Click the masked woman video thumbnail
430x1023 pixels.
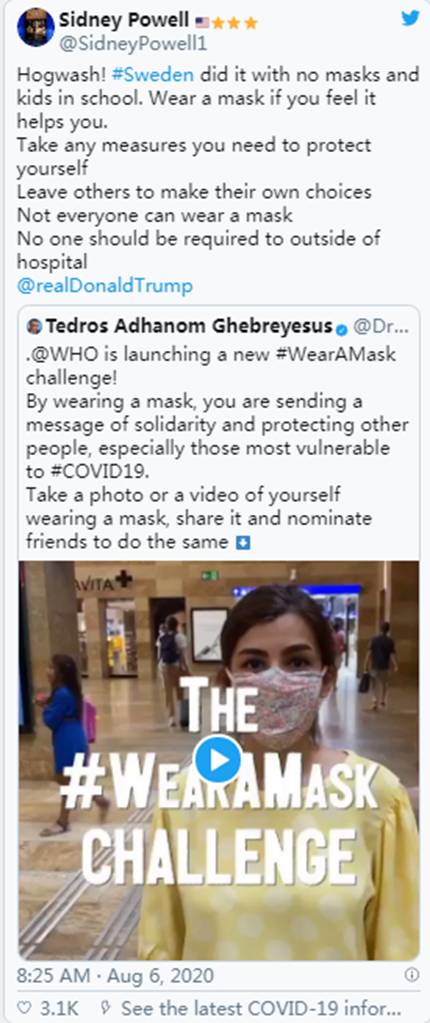coord(219,760)
